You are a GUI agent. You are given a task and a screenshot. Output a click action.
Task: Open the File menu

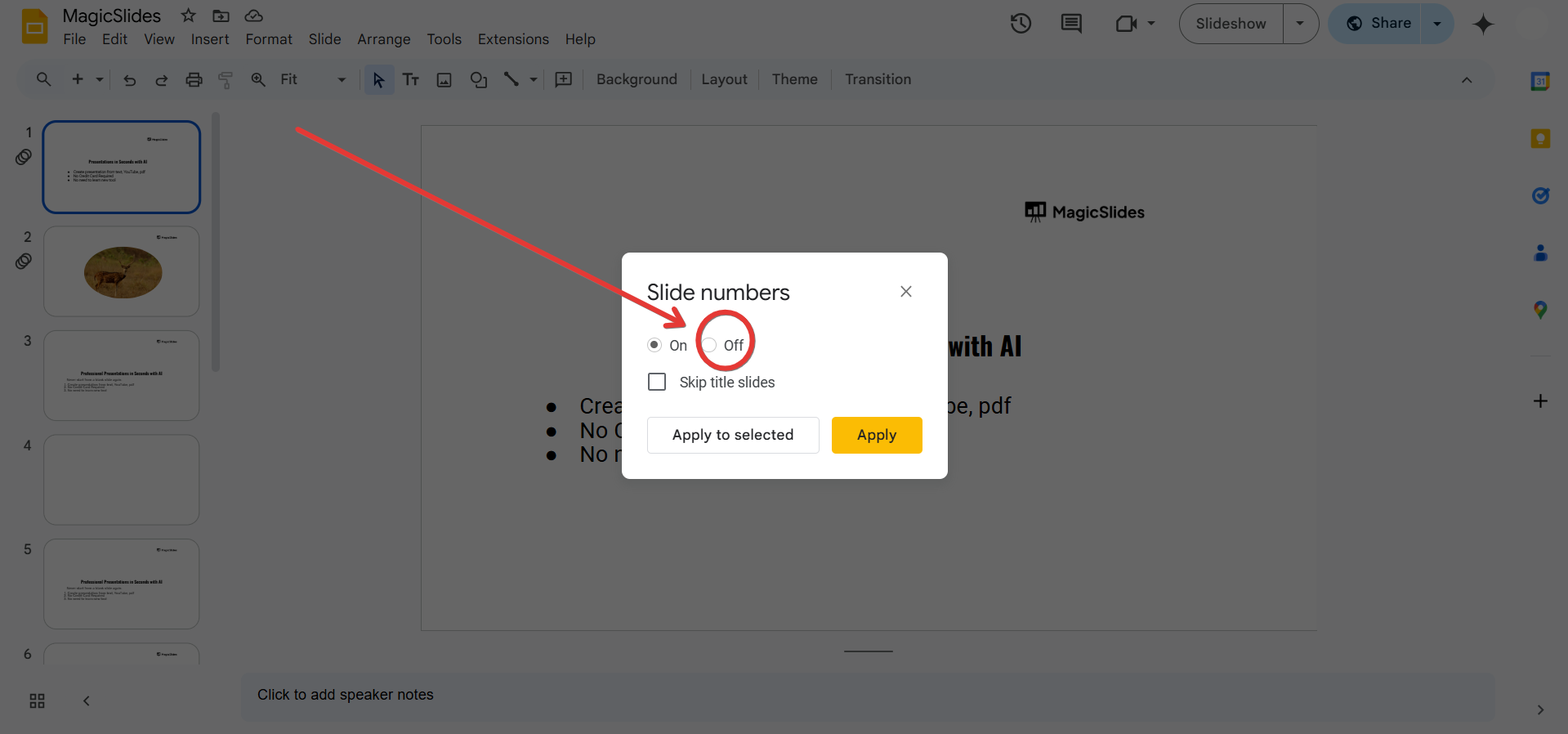pos(74,39)
